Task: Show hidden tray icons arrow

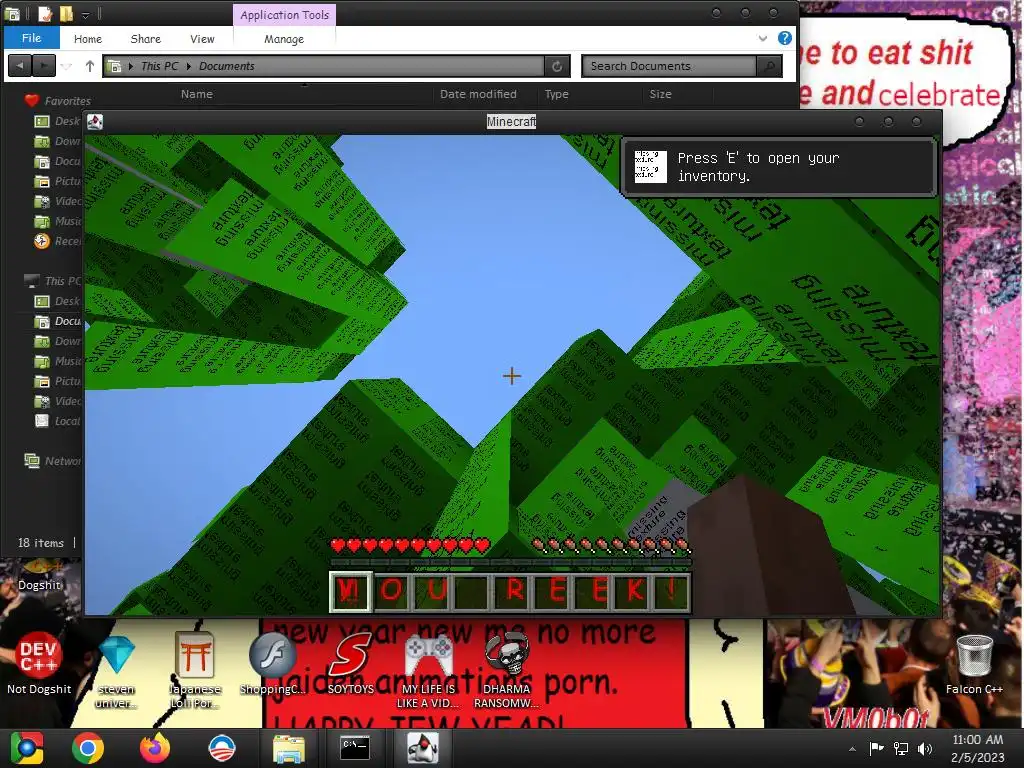Action: (x=852, y=749)
